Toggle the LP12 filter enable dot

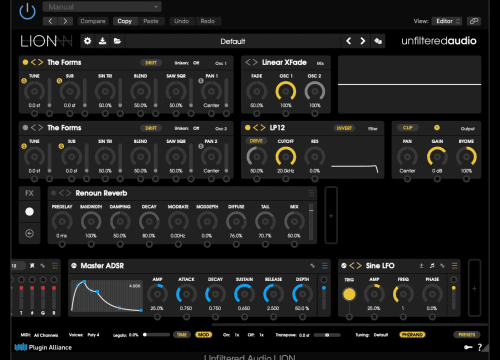pos(248,128)
